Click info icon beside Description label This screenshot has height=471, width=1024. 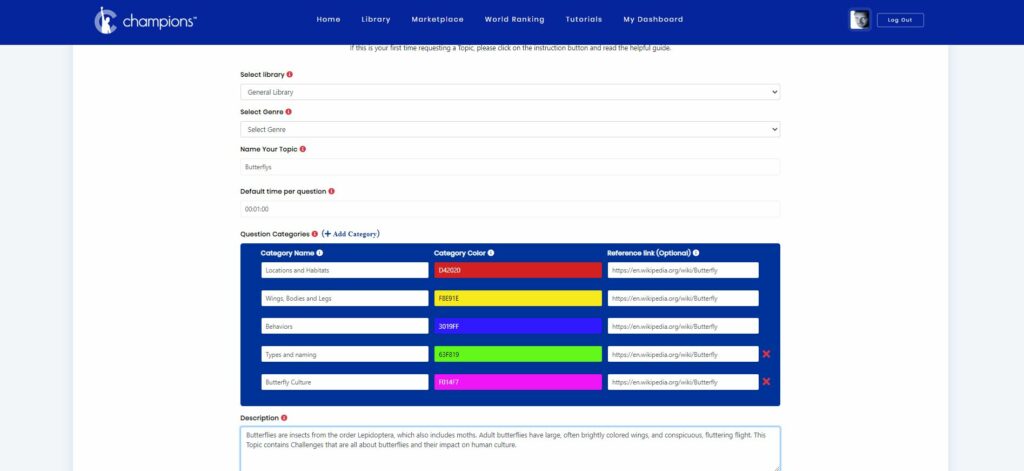[284, 418]
